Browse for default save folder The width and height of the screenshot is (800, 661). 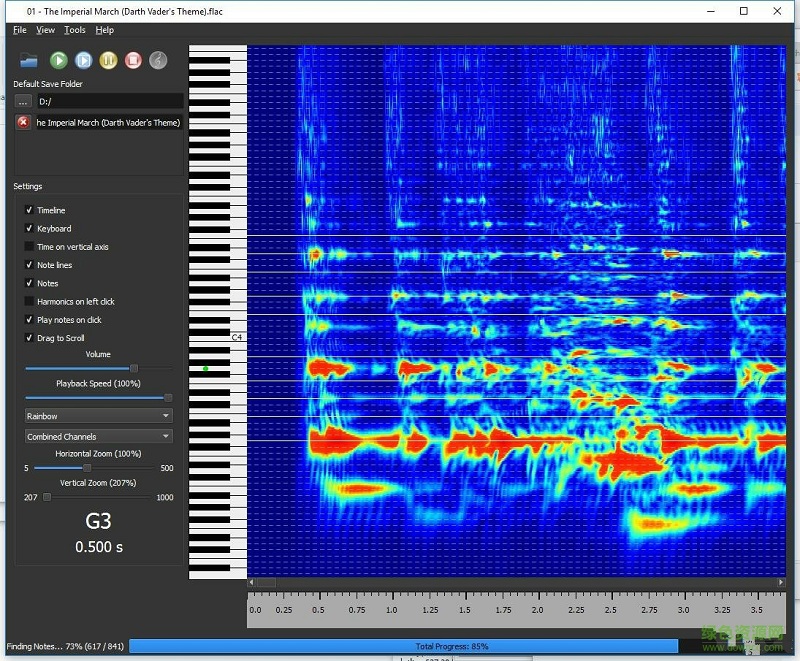[24, 101]
